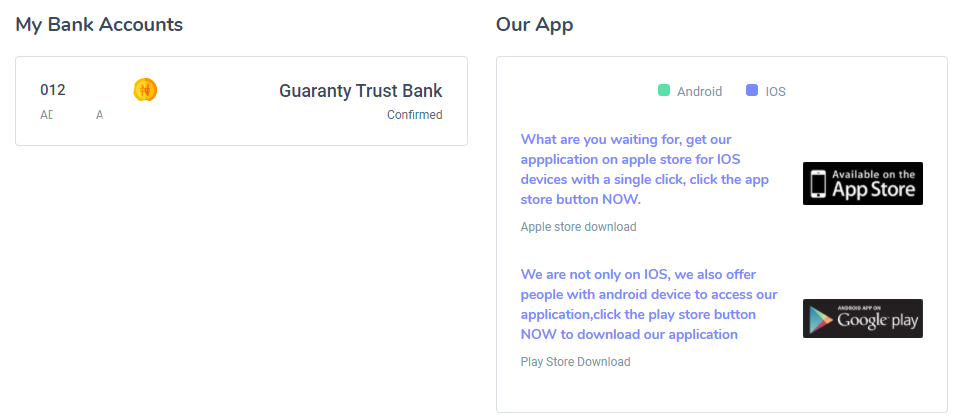Open the Available on the App Store badge
This screenshot has width=960, height=418.
(x=863, y=184)
